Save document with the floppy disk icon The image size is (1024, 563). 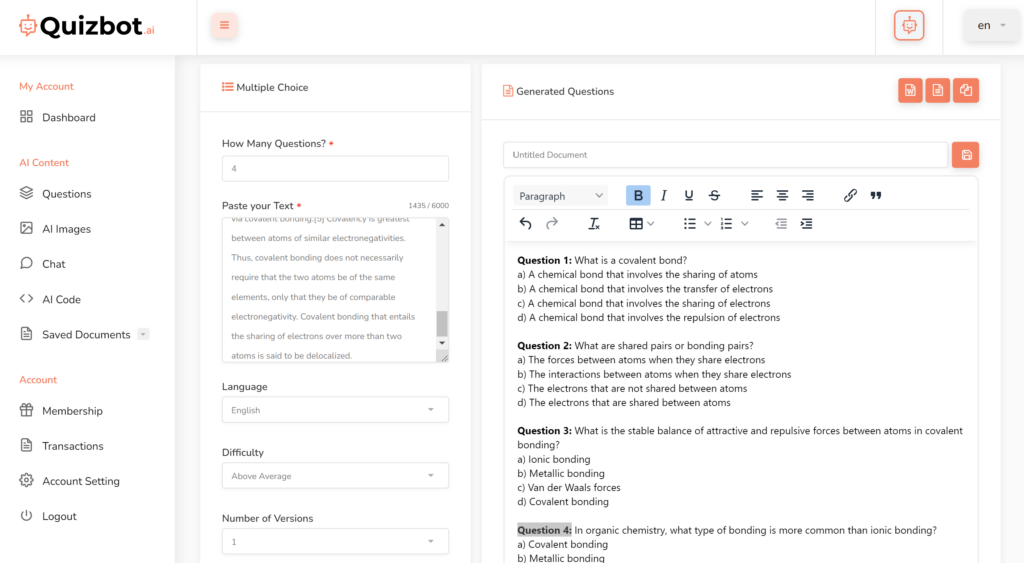pyautogui.click(x=965, y=155)
